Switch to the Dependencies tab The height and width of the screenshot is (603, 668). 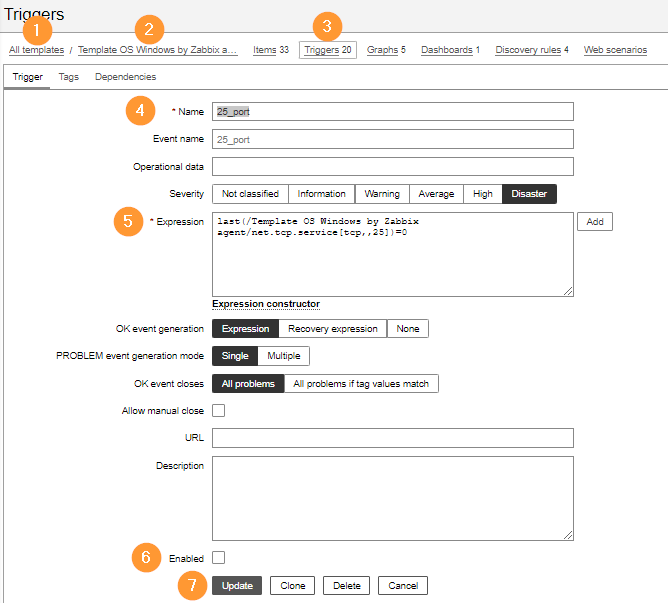tap(125, 77)
